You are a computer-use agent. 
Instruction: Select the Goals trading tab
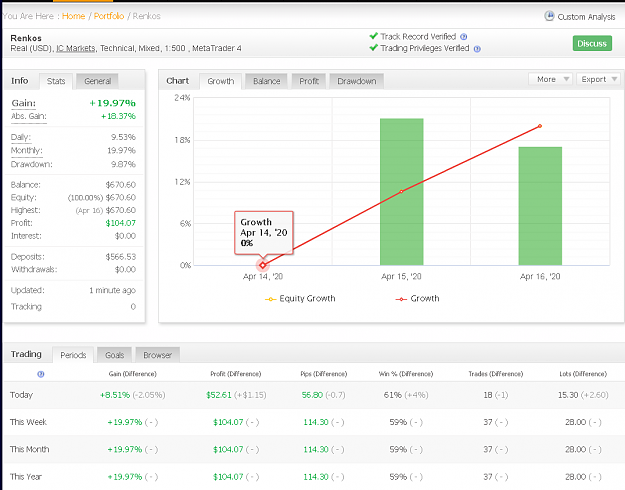[x=114, y=355]
